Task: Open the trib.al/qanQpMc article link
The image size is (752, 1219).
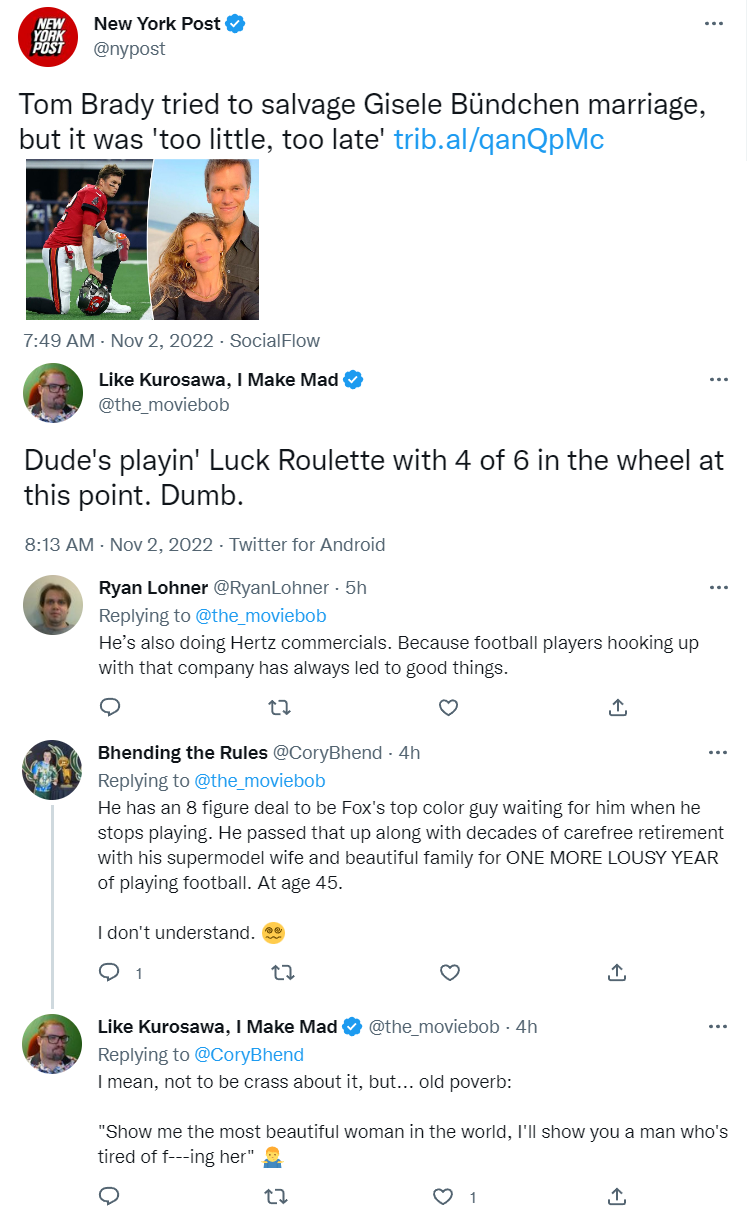Action: pyautogui.click(x=499, y=139)
